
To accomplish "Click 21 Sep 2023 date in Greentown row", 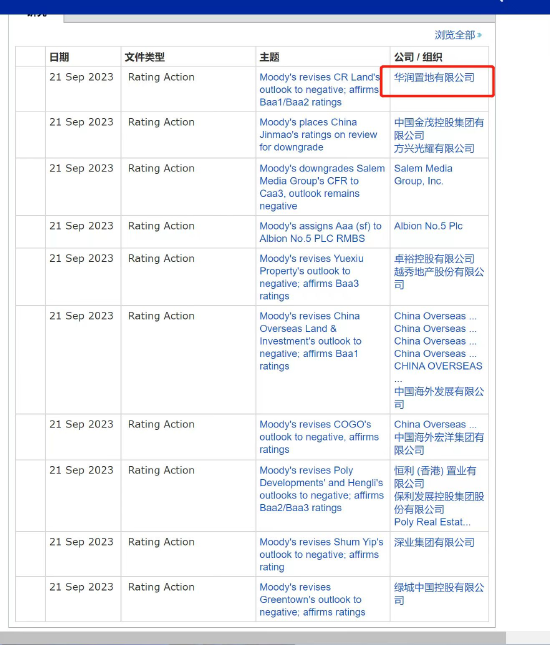I will pyautogui.click(x=81, y=587).
